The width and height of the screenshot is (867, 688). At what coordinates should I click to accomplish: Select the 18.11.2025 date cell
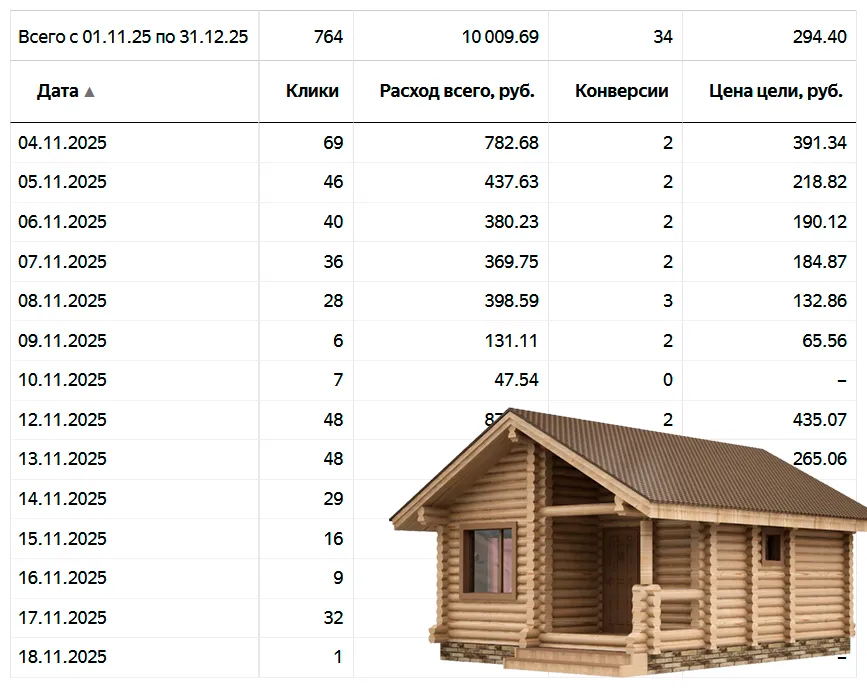pyautogui.click(x=62, y=657)
